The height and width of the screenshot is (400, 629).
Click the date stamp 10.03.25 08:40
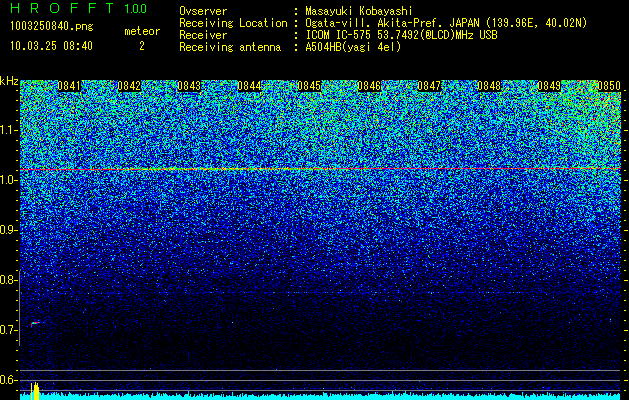click(x=51, y=46)
